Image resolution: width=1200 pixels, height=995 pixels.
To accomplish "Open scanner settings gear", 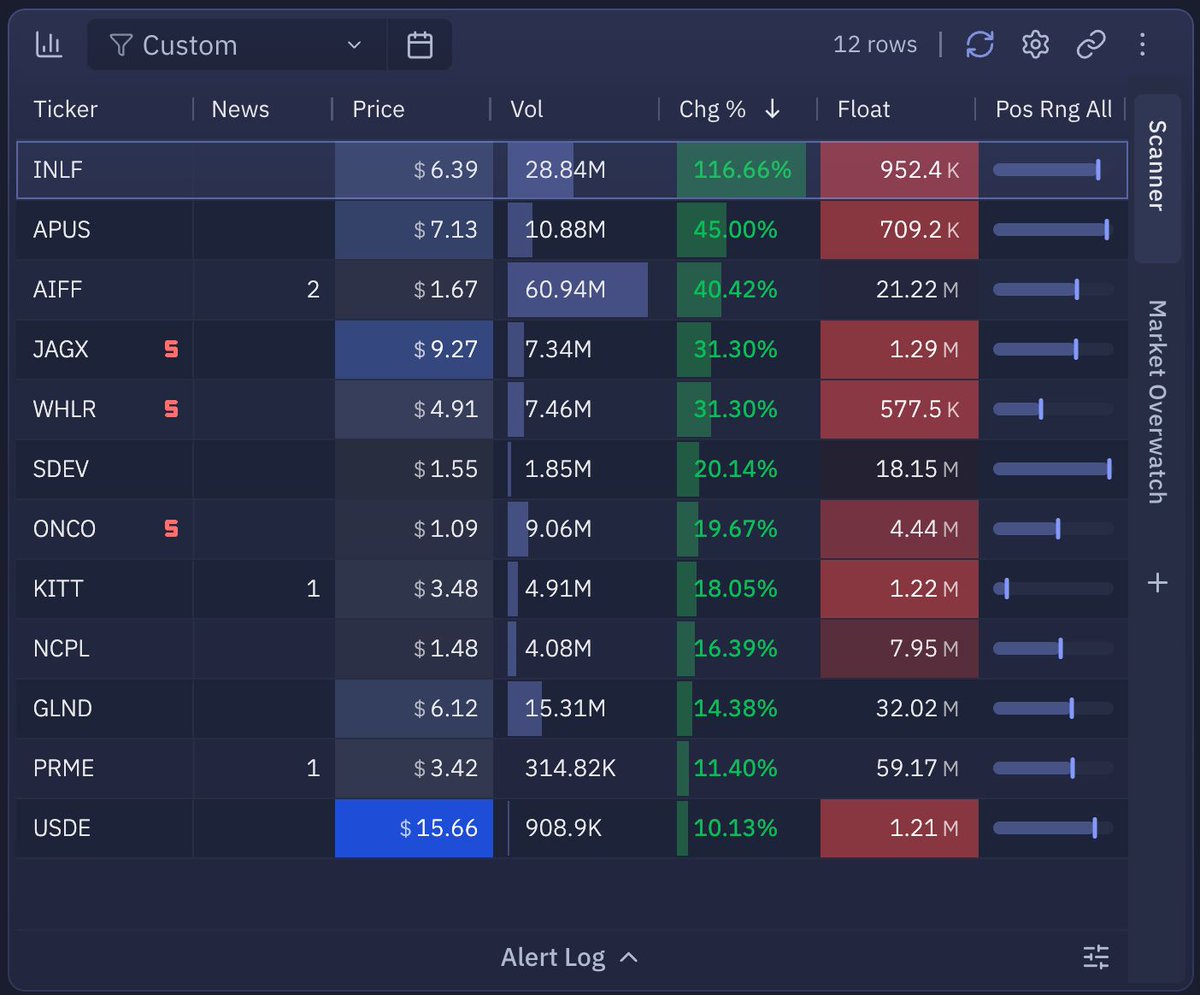I will [1035, 45].
